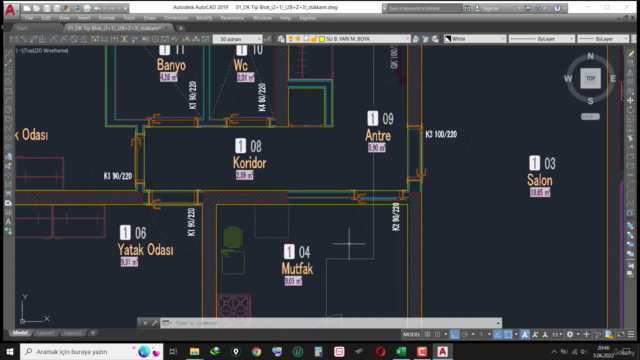640x360 pixels.
Task: Click the Diameter dimension tool icon
Action: (x=74, y=39)
